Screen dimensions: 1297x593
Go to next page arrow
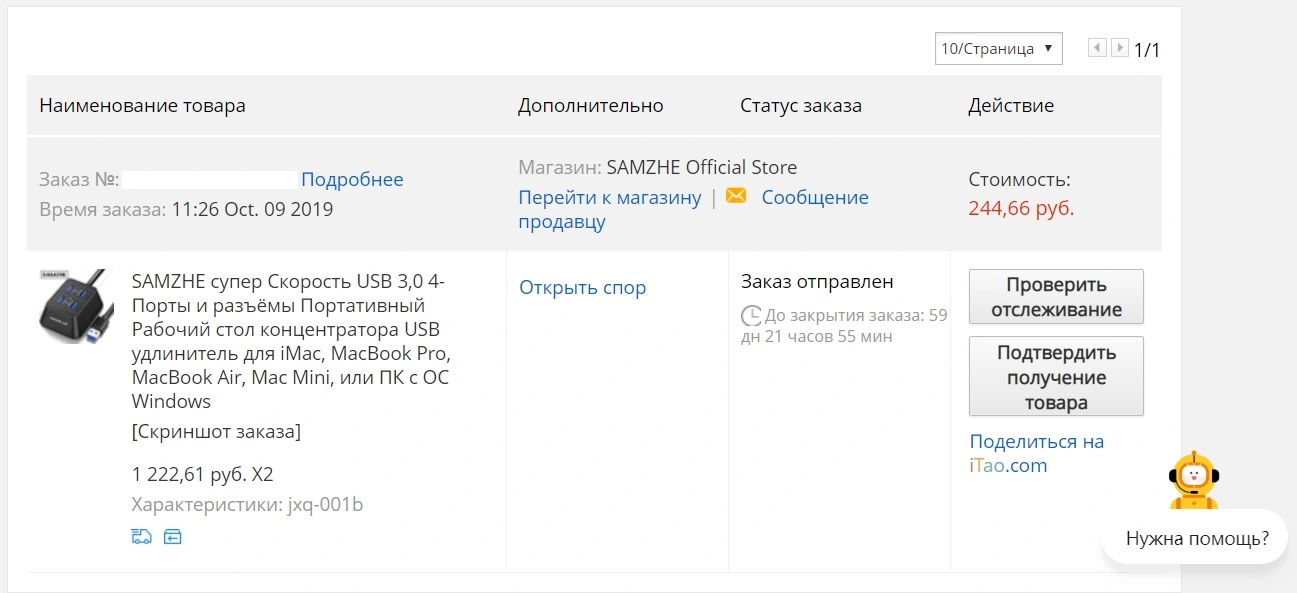click(1120, 48)
